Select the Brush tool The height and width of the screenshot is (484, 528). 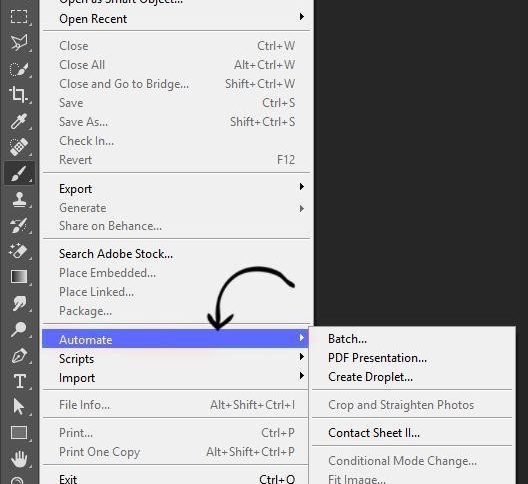click(x=19, y=173)
